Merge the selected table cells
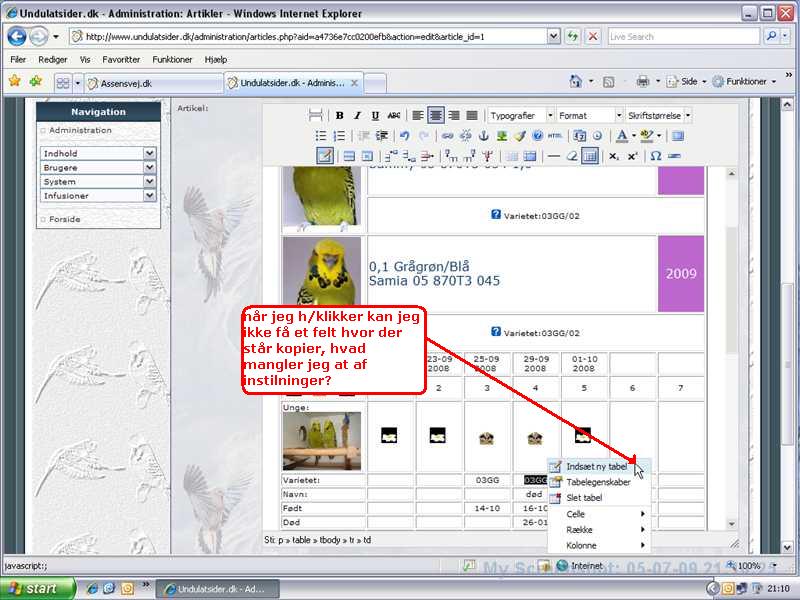800x600 pixels. click(530, 156)
